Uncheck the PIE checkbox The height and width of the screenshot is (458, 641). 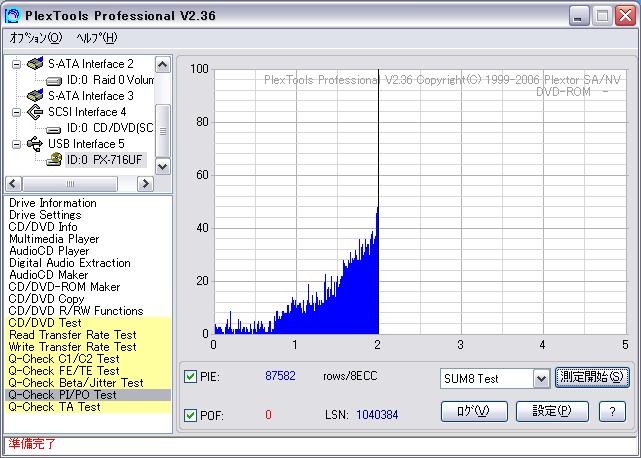click(x=191, y=377)
